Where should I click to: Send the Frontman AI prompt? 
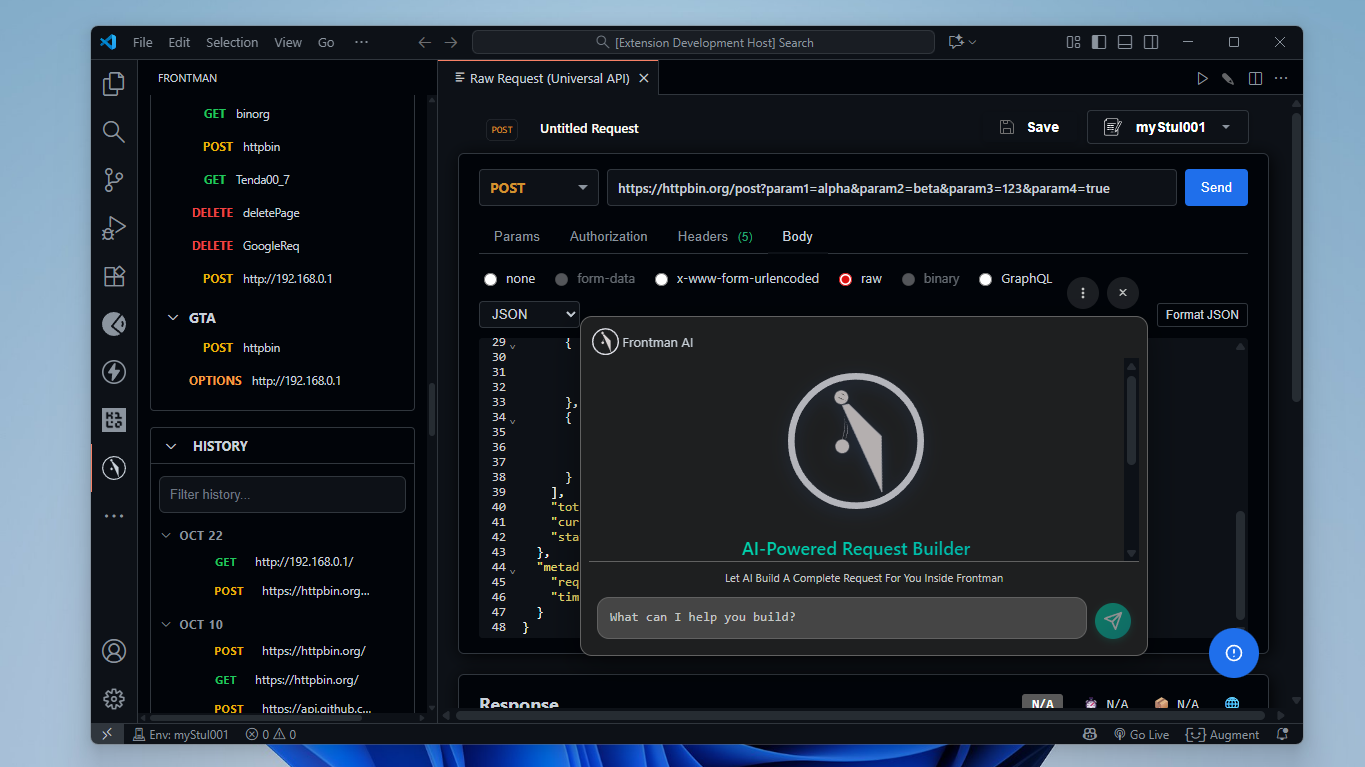(x=1113, y=620)
